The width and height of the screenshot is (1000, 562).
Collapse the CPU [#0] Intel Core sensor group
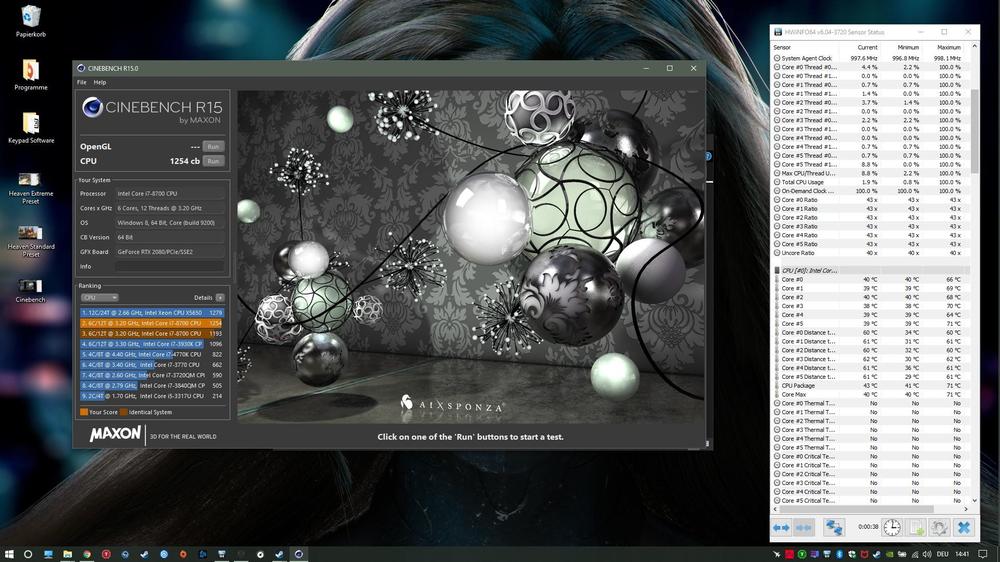coord(778,270)
